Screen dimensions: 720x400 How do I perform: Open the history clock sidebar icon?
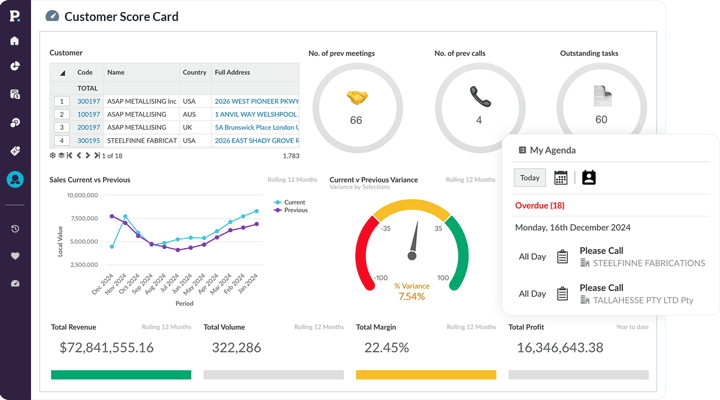coord(15,229)
